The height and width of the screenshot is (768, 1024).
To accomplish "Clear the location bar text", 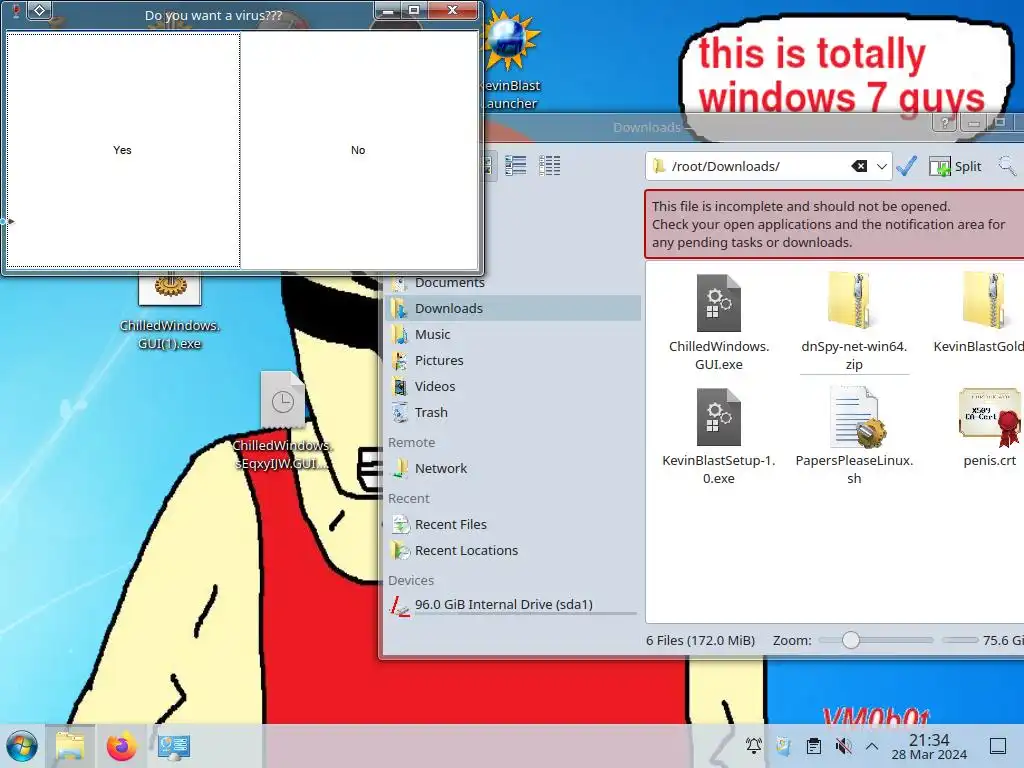I will pyautogui.click(x=859, y=167).
